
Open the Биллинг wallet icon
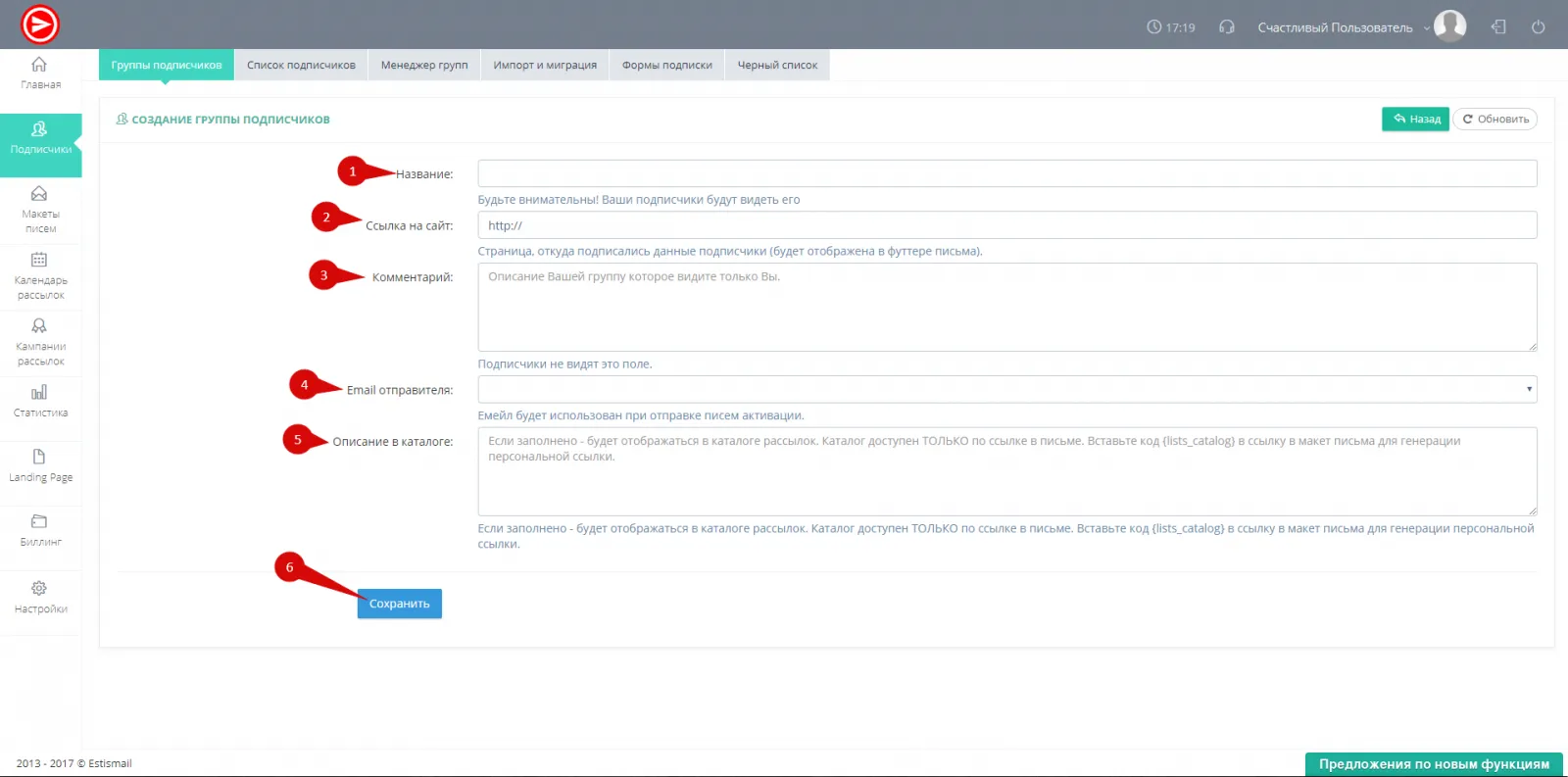(x=39, y=521)
